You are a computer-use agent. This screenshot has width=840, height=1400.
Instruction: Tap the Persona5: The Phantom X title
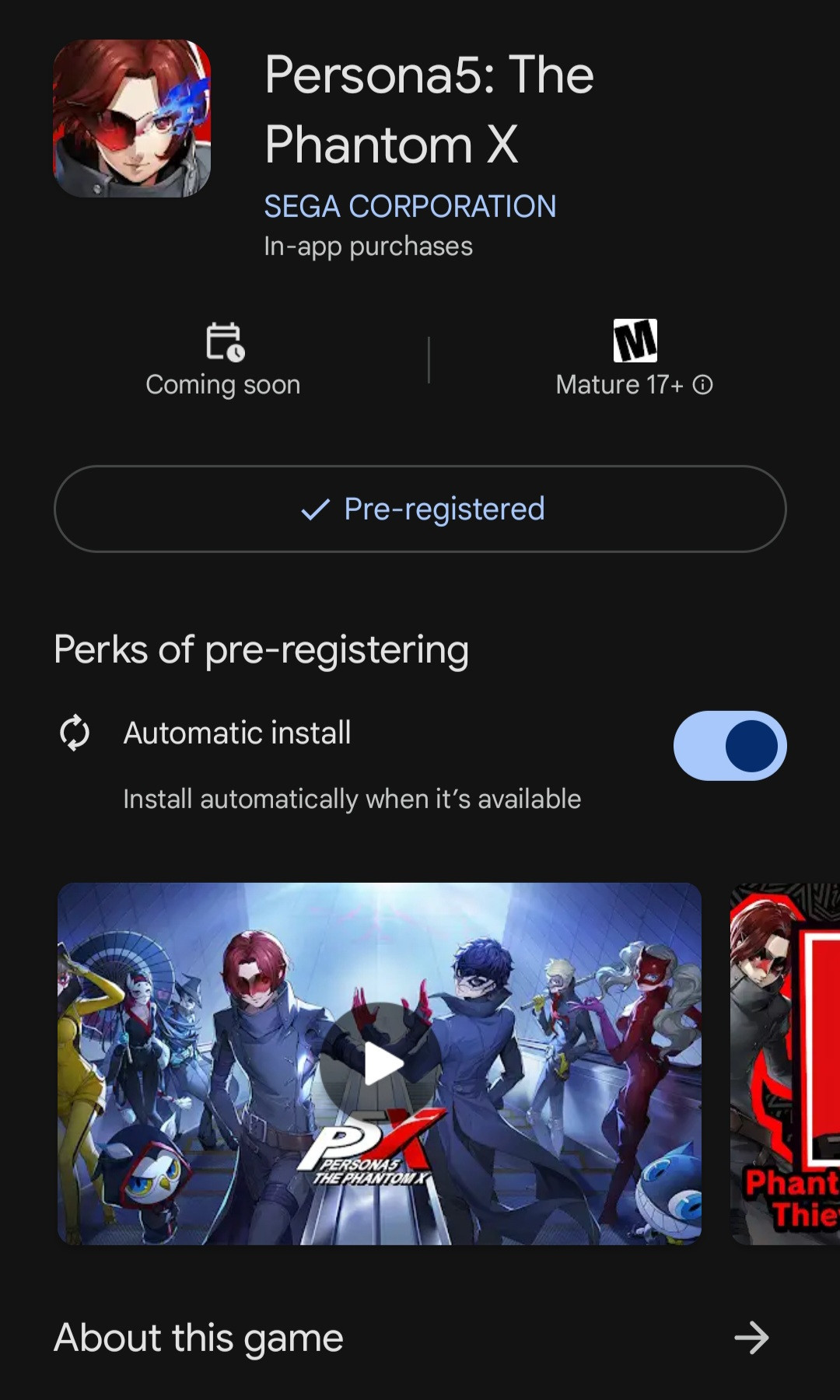pos(429,110)
